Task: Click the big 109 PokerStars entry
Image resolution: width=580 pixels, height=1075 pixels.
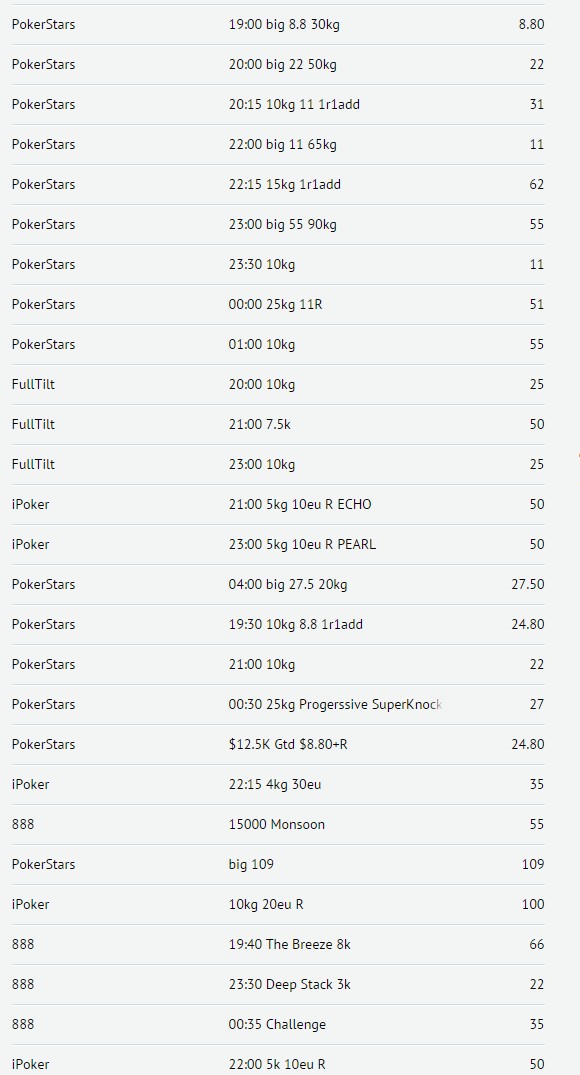Action: (x=278, y=865)
